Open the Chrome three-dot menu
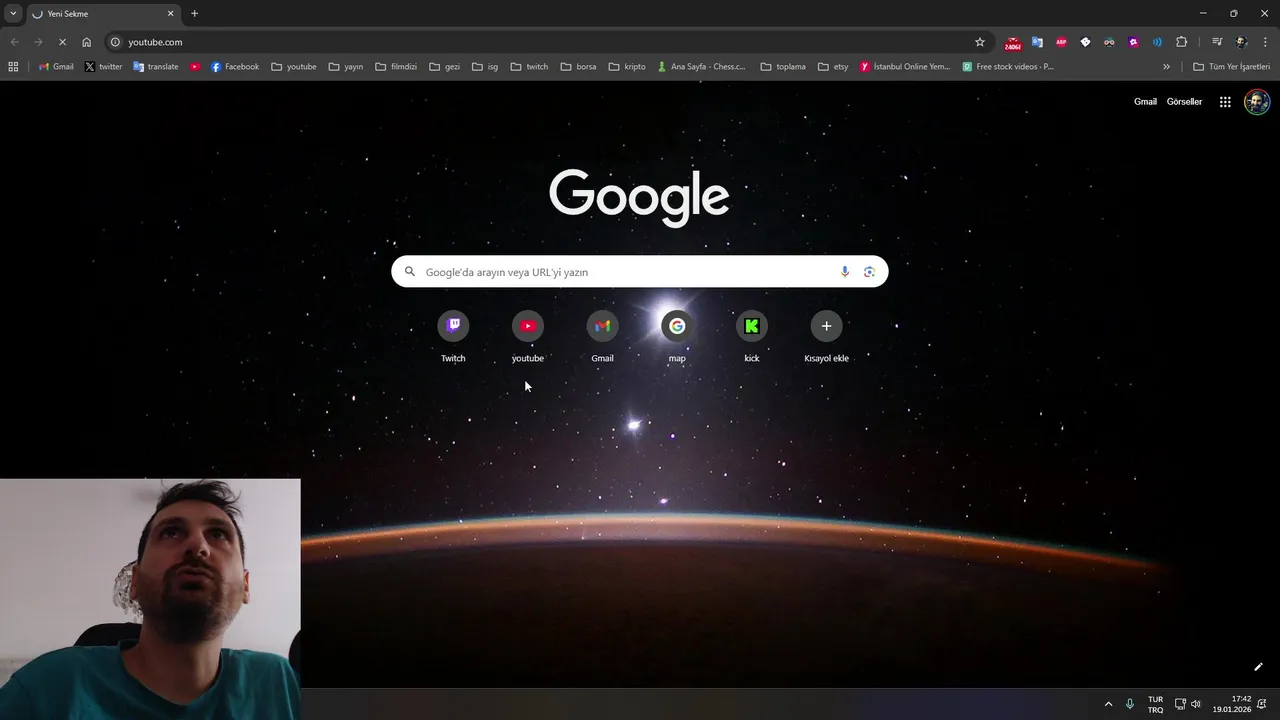The image size is (1280, 720). tap(1265, 42)
